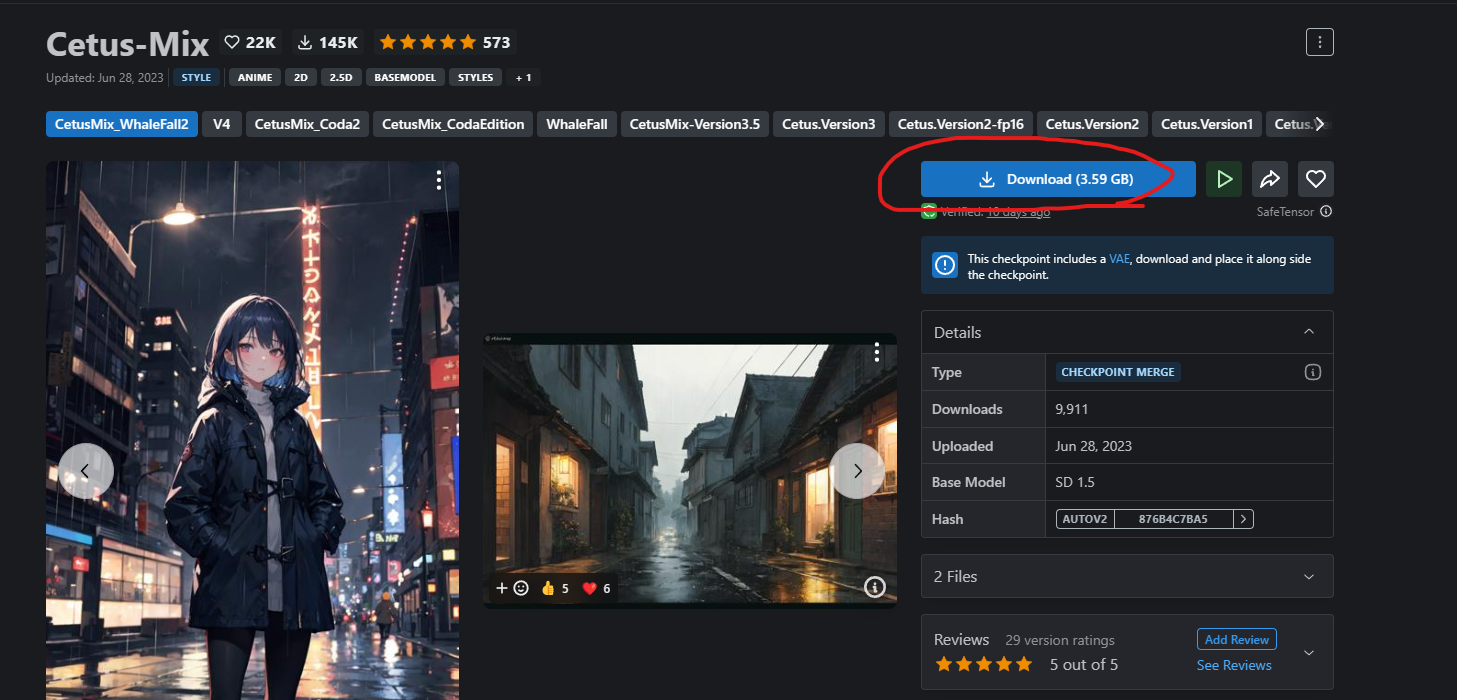
Task: Add reaction on street image
Action: pos(512,588)
